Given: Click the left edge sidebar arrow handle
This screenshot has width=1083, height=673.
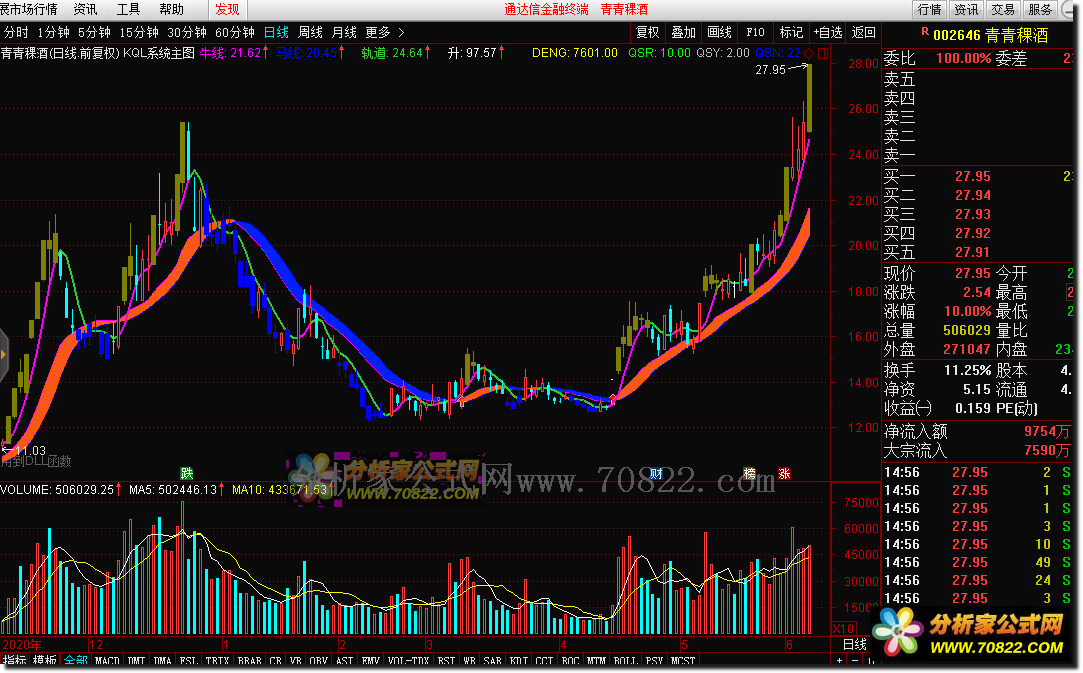Looking at the screenshot, I should pyautogui.click(x=3, y=354).
